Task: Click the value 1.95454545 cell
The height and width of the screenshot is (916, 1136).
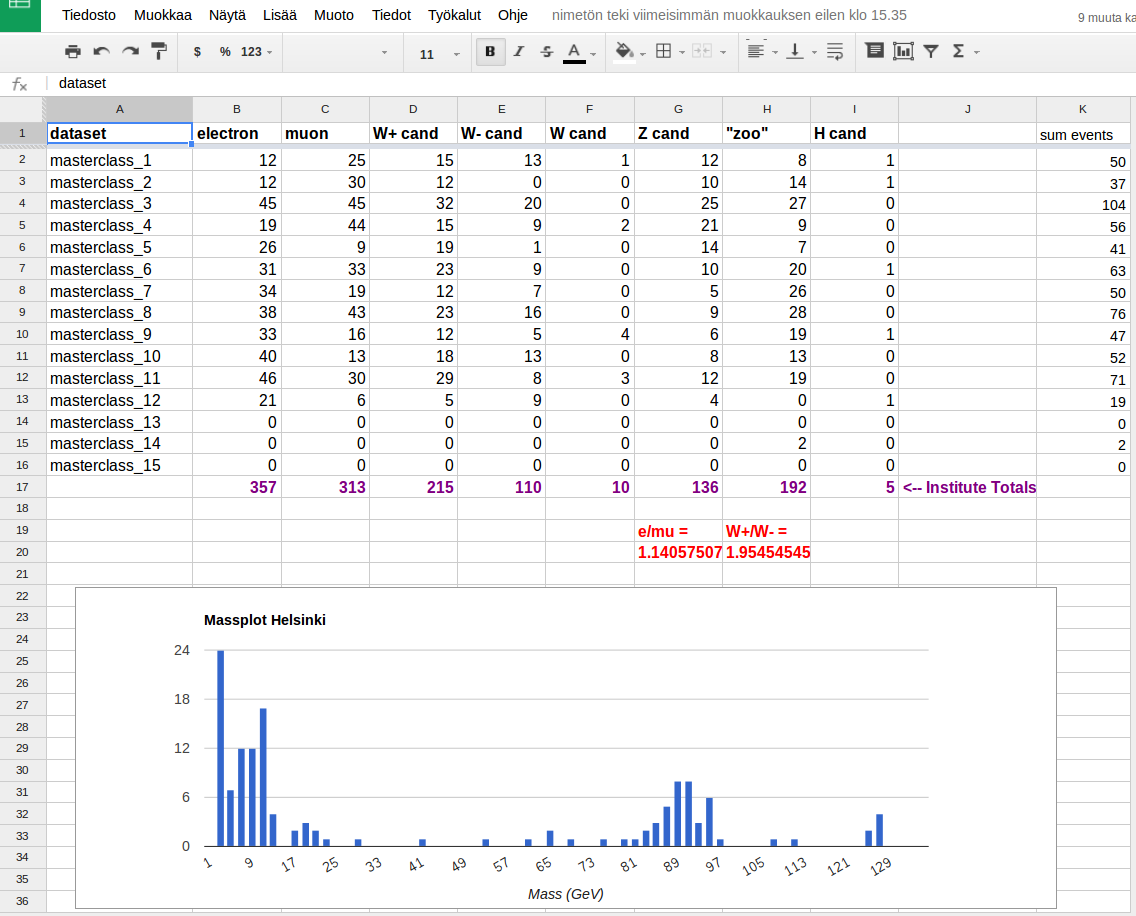Action: pyautogui.click(x=767, y=552)
